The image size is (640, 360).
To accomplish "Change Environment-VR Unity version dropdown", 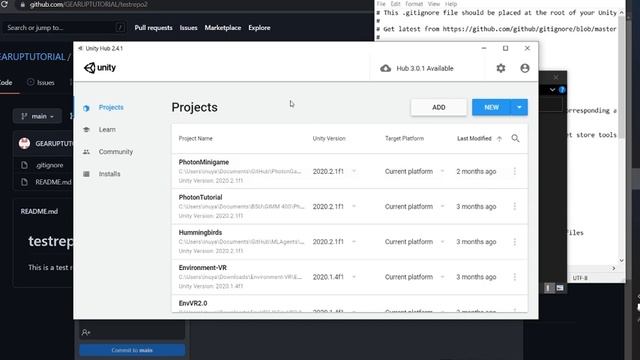I will pyautogui.click(x=354, y=277).
